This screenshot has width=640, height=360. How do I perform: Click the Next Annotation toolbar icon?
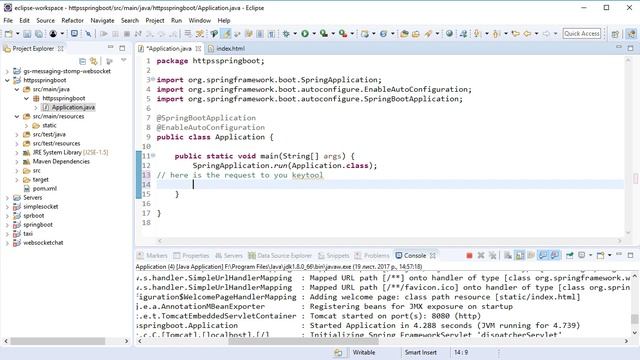click(x=477, y=34)
